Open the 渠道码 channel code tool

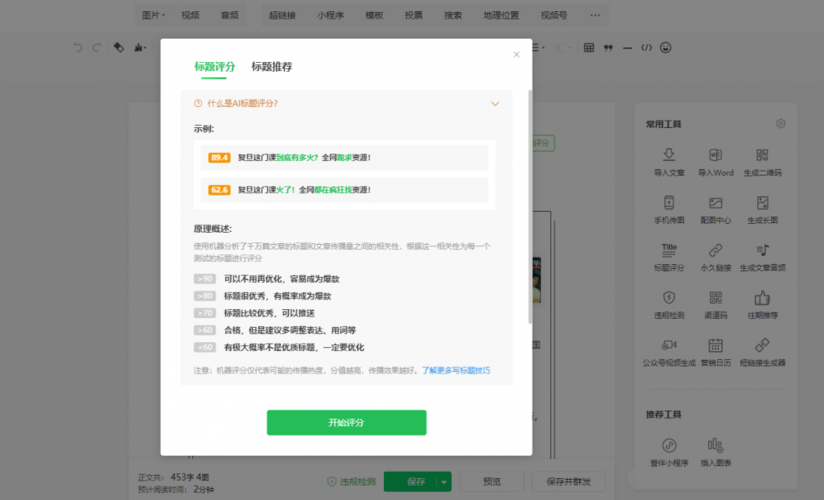[x=715, y=305]
